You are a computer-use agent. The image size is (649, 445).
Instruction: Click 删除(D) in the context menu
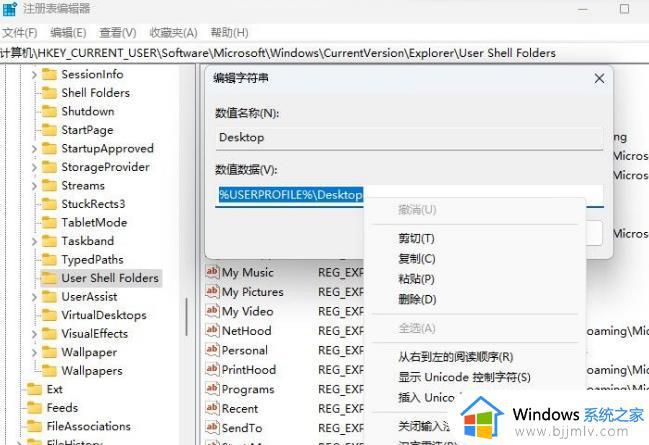pyautogui.click(x=416, y=299)
